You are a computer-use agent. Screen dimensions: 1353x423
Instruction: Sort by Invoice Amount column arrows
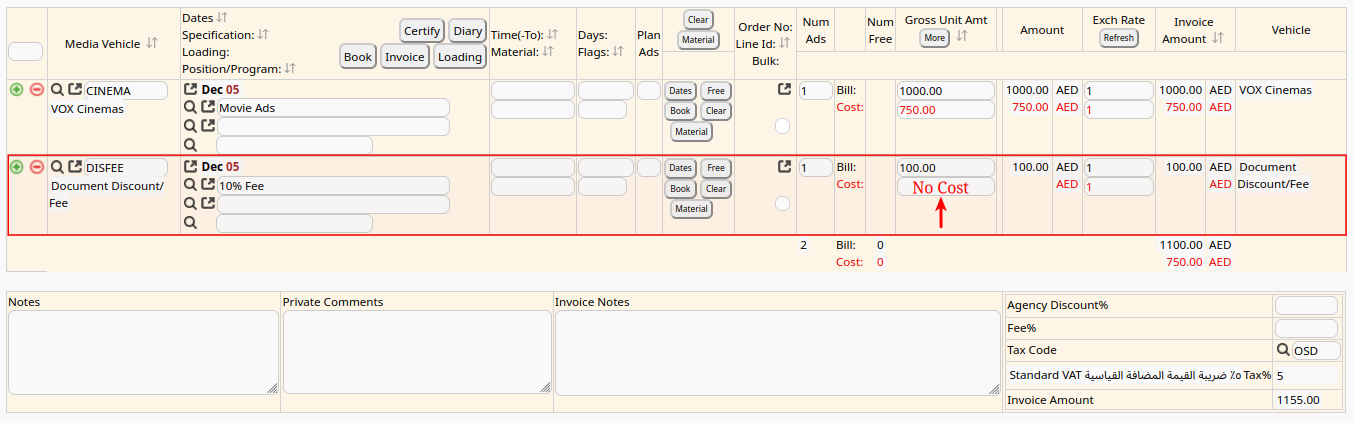click(1217, 39)
